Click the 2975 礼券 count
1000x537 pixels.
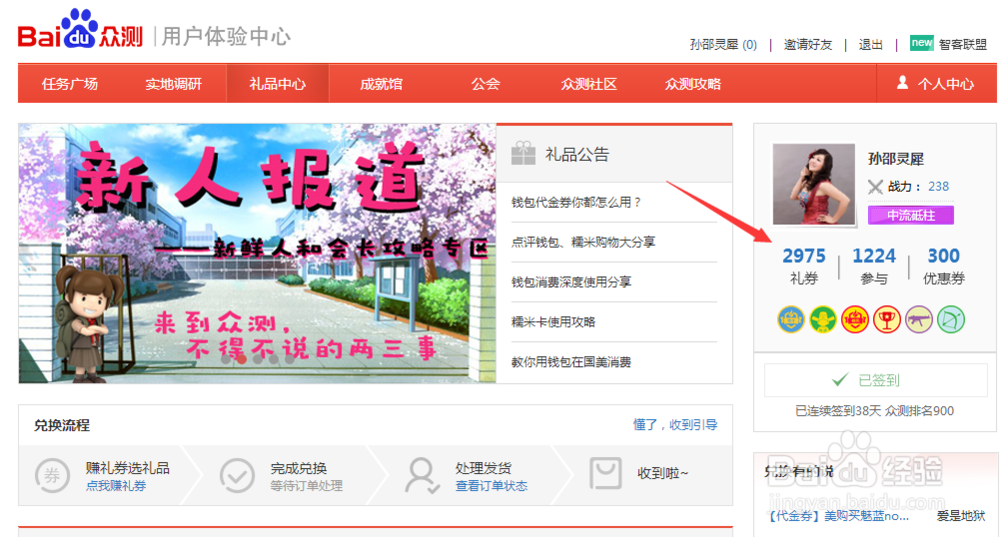[x=804, y=265]
